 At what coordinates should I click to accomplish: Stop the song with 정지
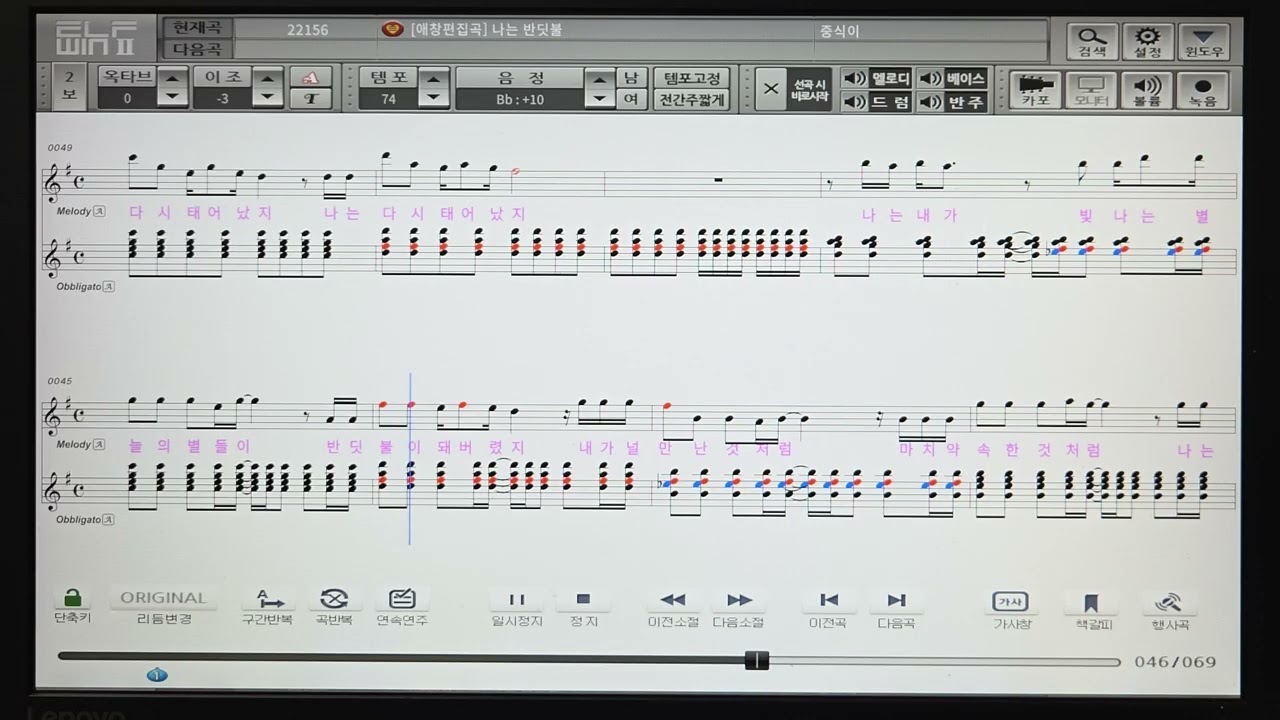click(x=583, y=607)
